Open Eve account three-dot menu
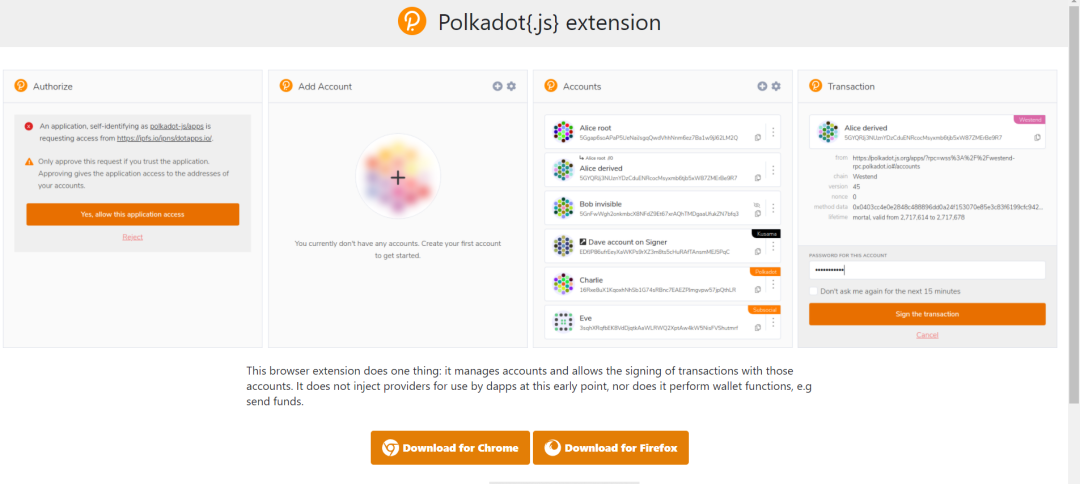This screenshot has width=1080, height=484. pos(772,322)
